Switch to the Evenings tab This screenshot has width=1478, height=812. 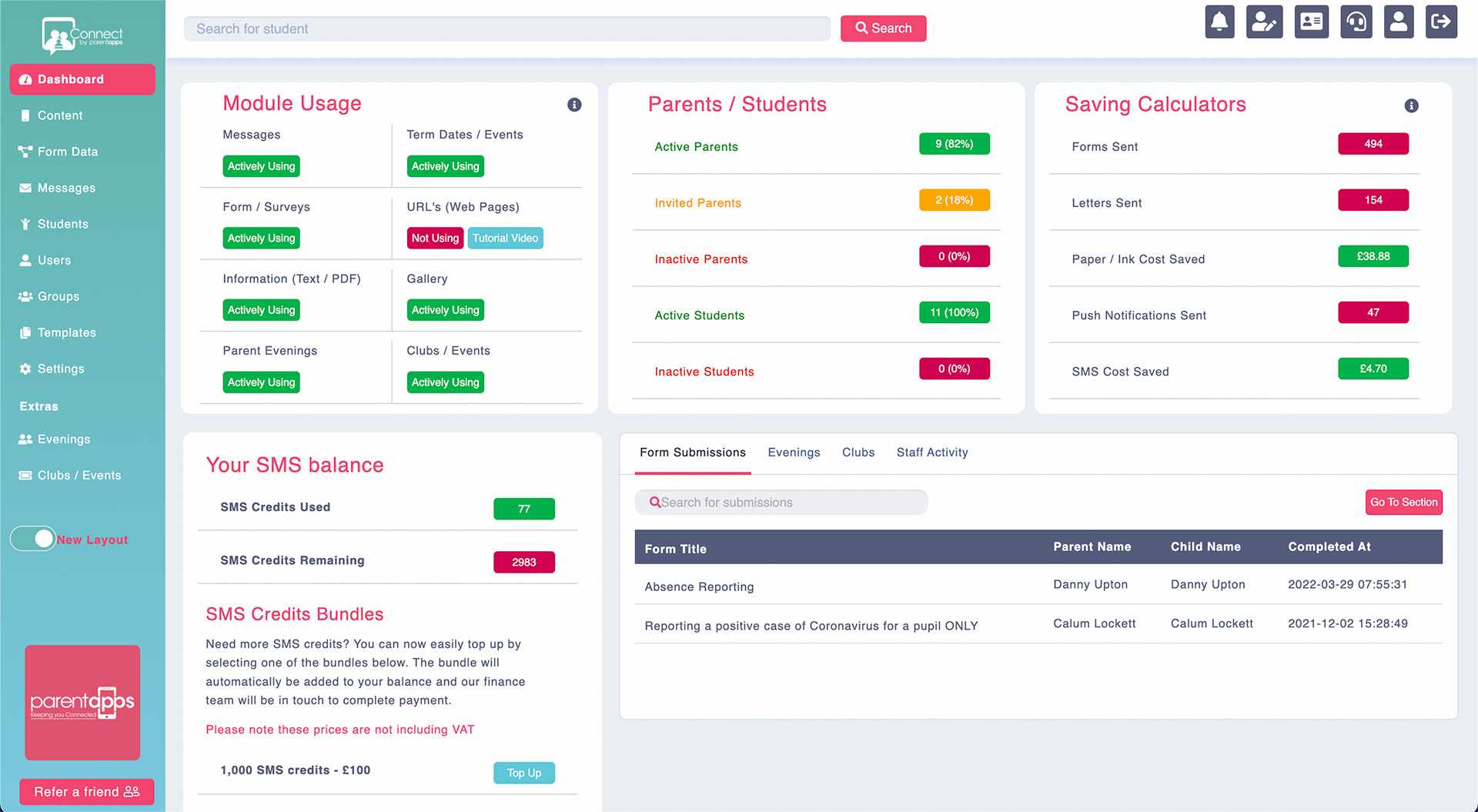tap(794, 453)
